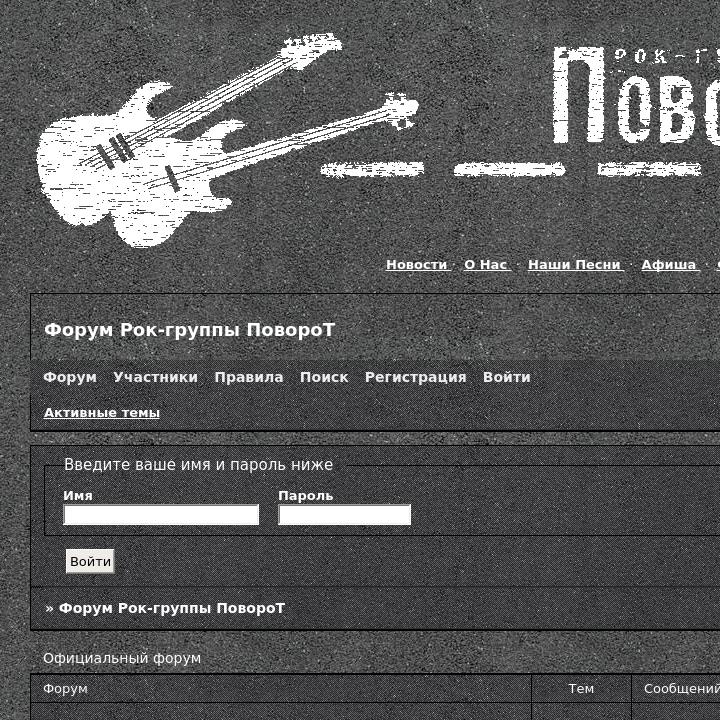Open the Активные темы link
Image resolution: width=720 pixels, height=720 pixels.
tap(101, 413)
